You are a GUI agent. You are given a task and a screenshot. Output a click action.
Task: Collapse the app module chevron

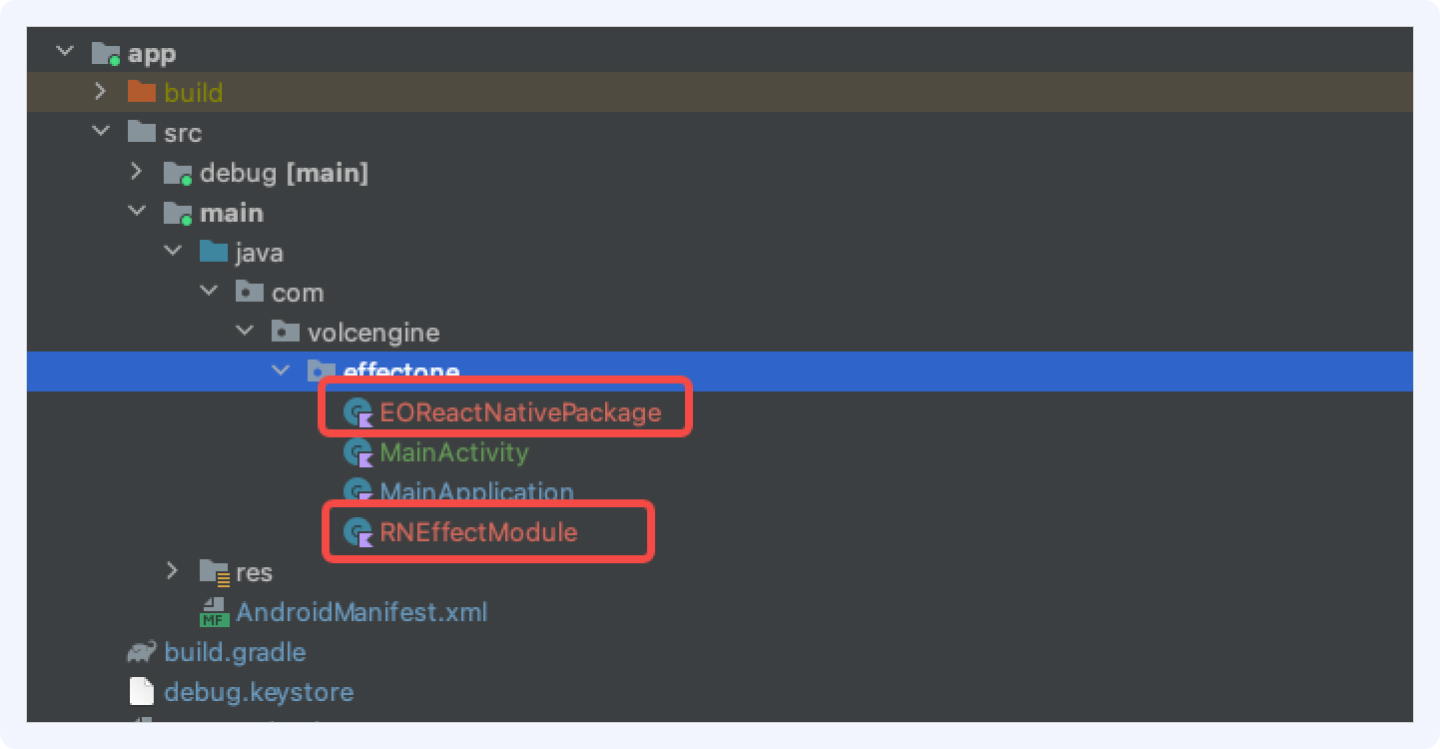point(65,51)
